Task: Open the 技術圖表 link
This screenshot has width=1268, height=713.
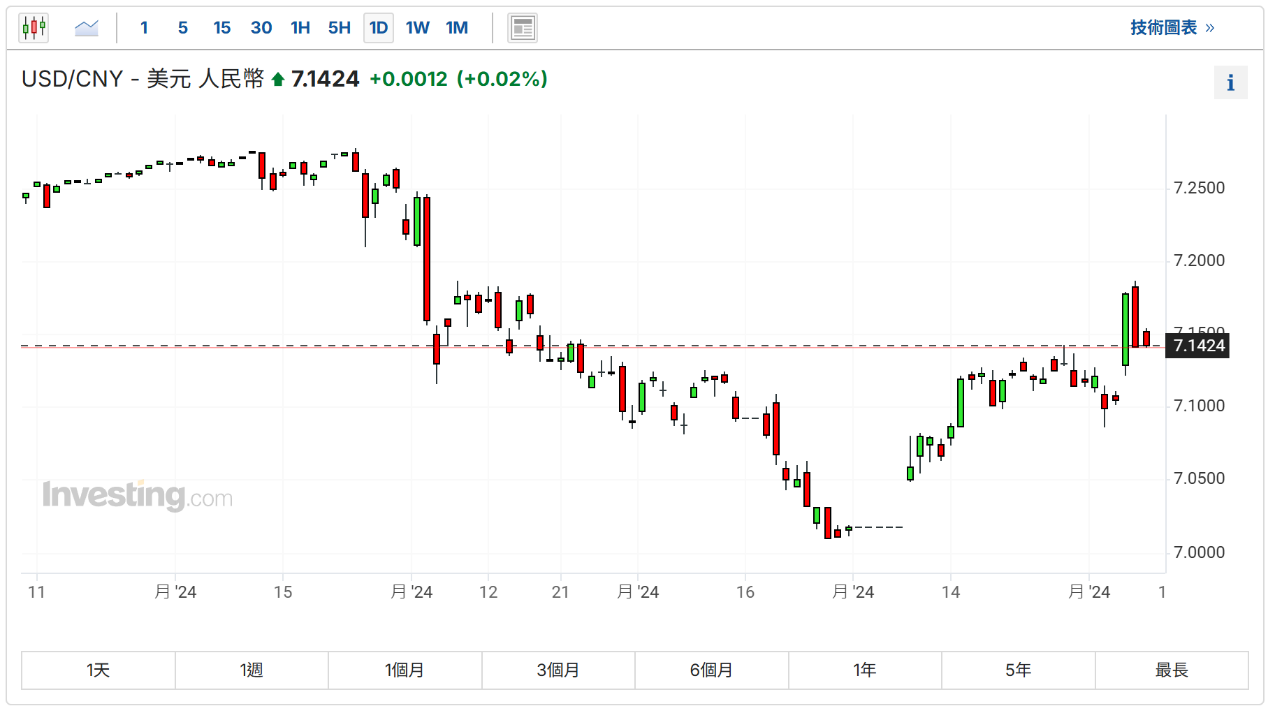Action: click(x=1172, y=28)
